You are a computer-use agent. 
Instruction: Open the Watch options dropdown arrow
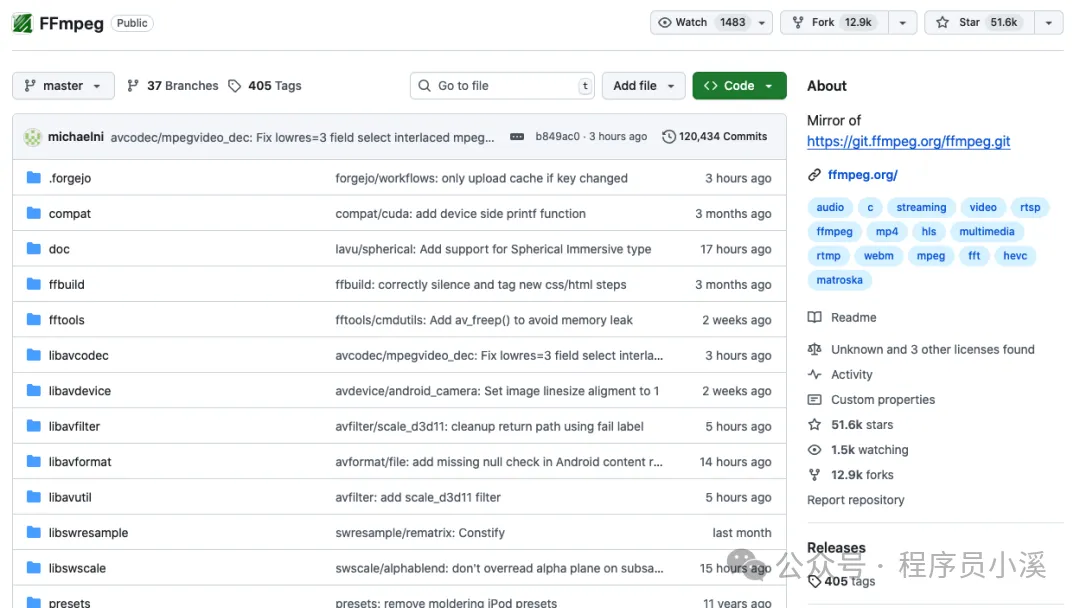pyautogui.click(x=762, y=23)
